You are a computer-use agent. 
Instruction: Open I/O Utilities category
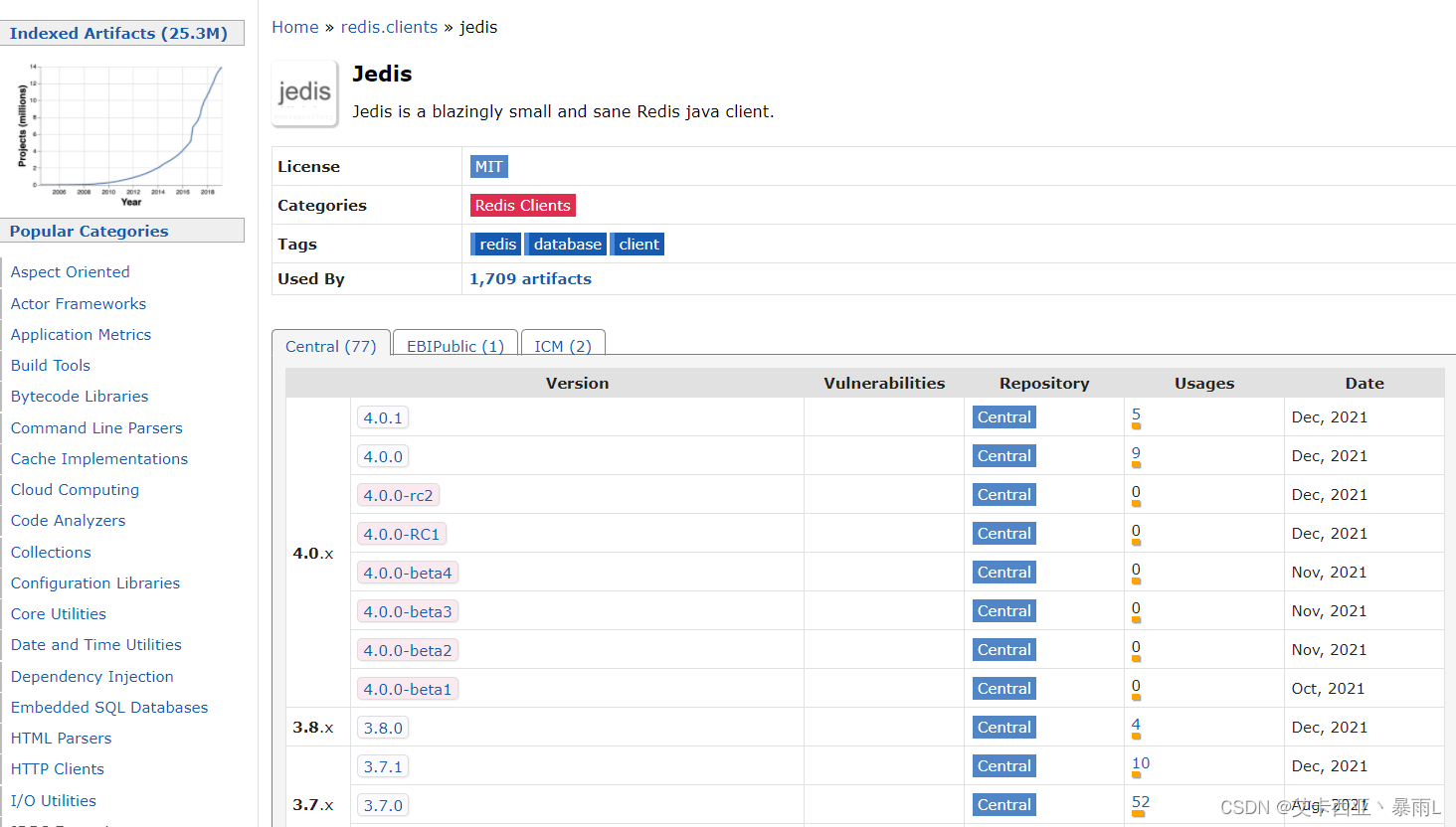pyautogui.click(x=54, y=801)
